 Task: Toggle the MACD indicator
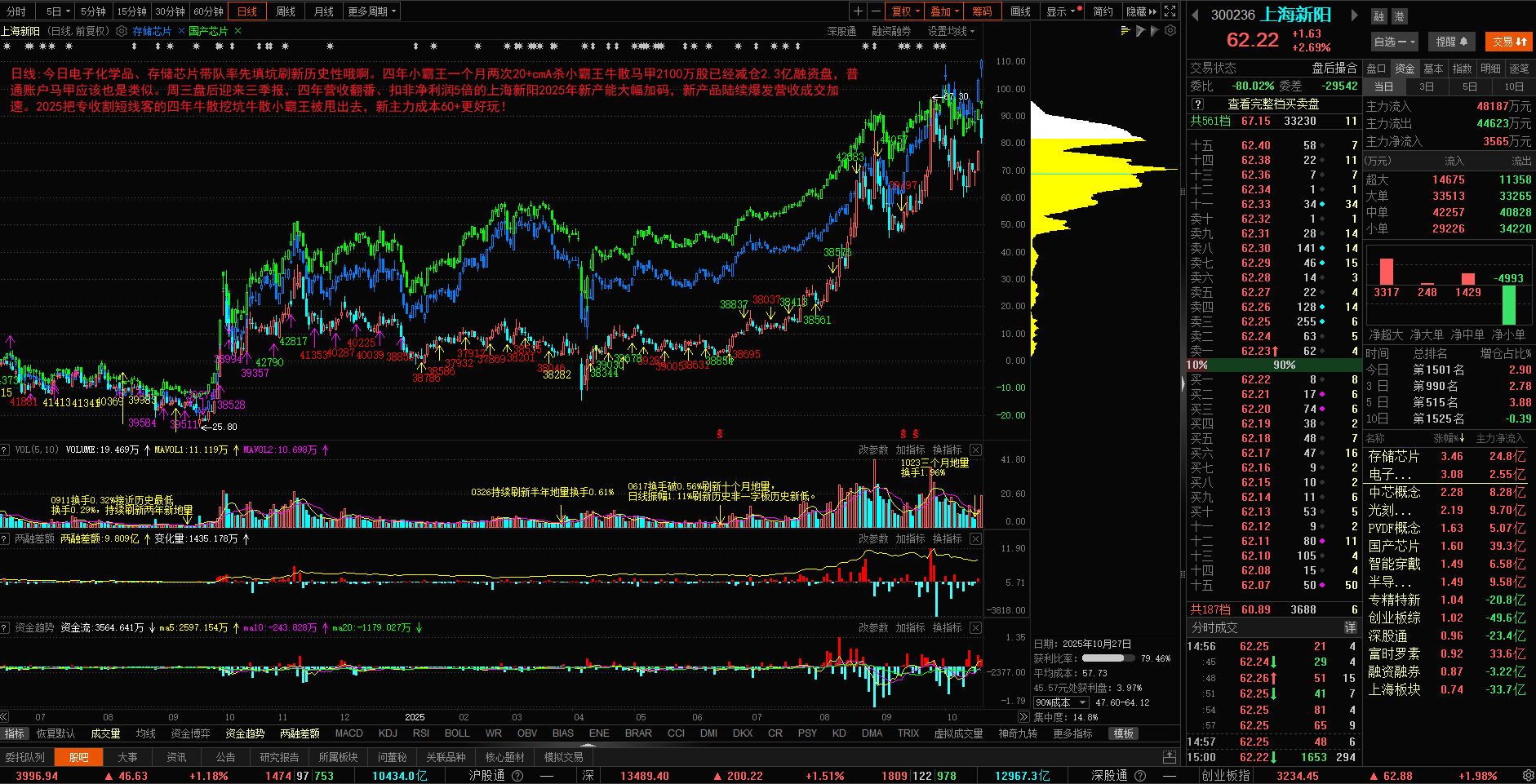tap(349, 733)
